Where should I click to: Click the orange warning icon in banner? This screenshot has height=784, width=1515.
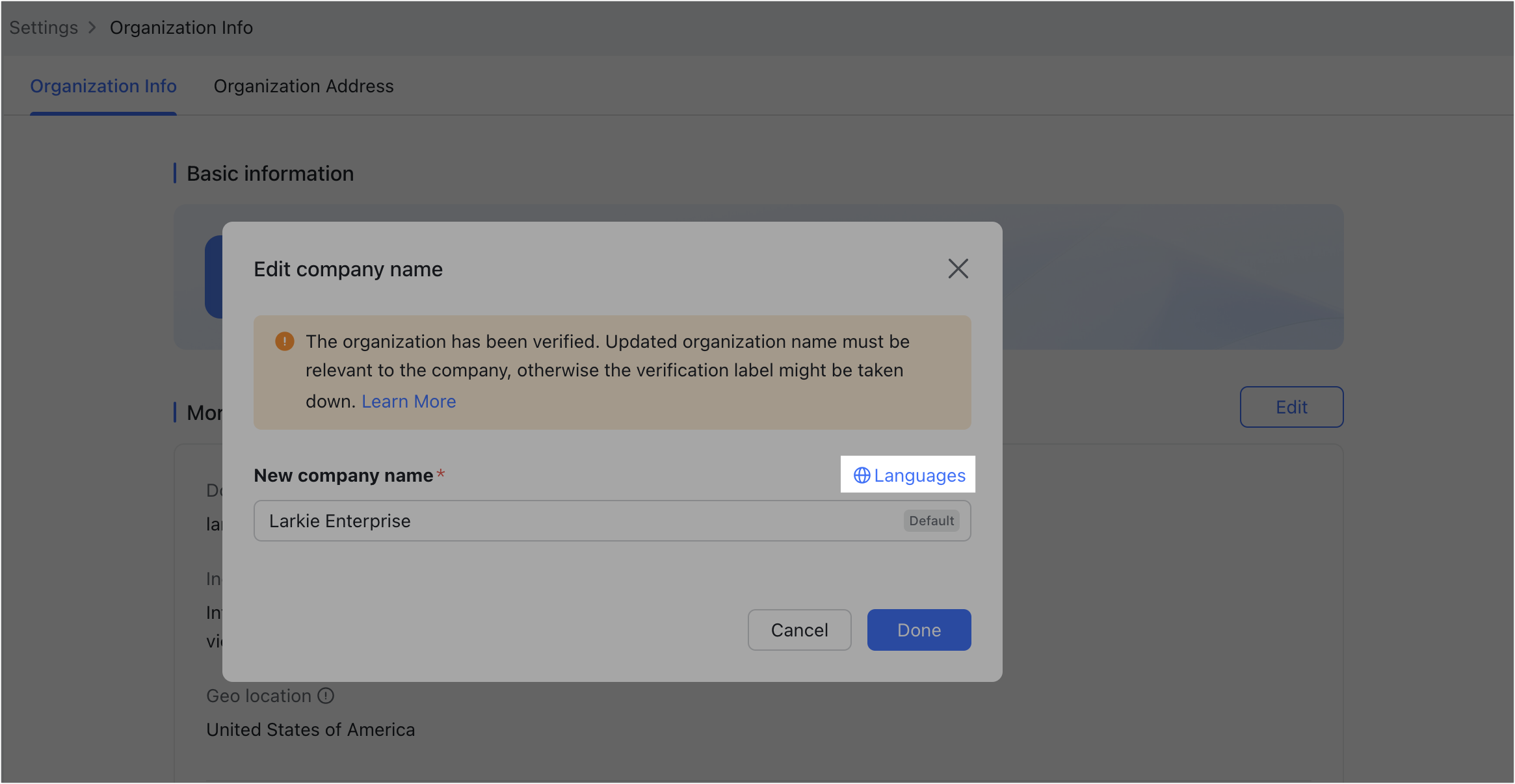click(x=285, y=341)
